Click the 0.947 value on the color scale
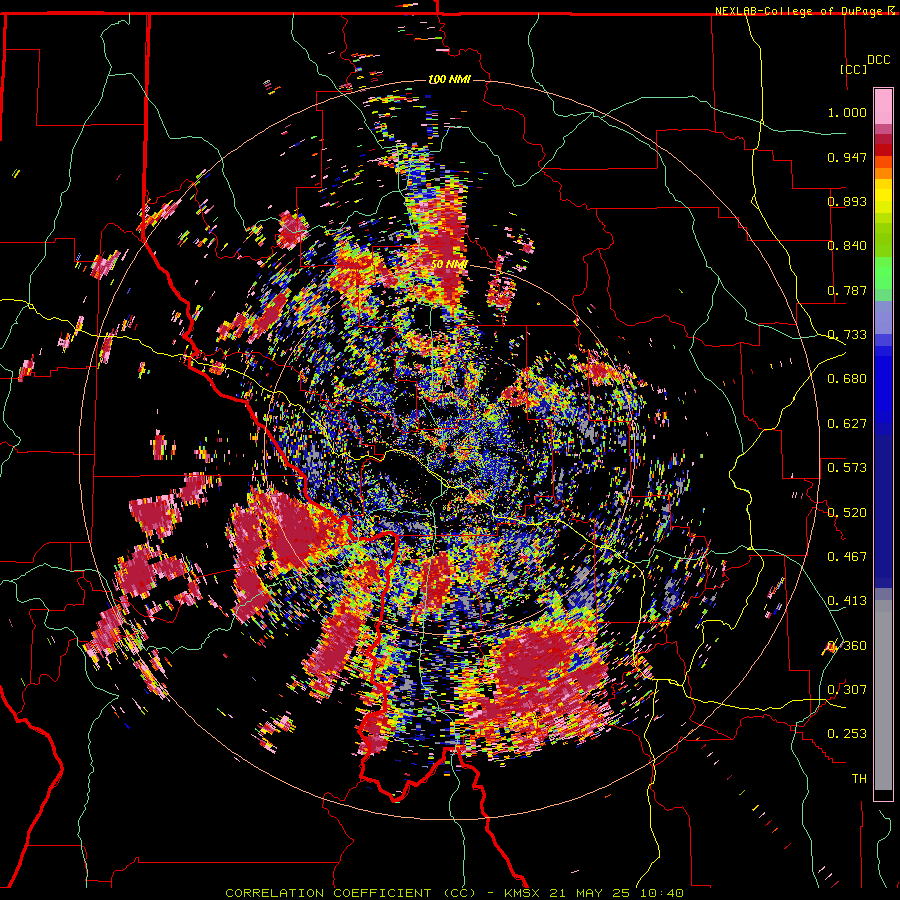900x900 pixels. coord(847,157)
